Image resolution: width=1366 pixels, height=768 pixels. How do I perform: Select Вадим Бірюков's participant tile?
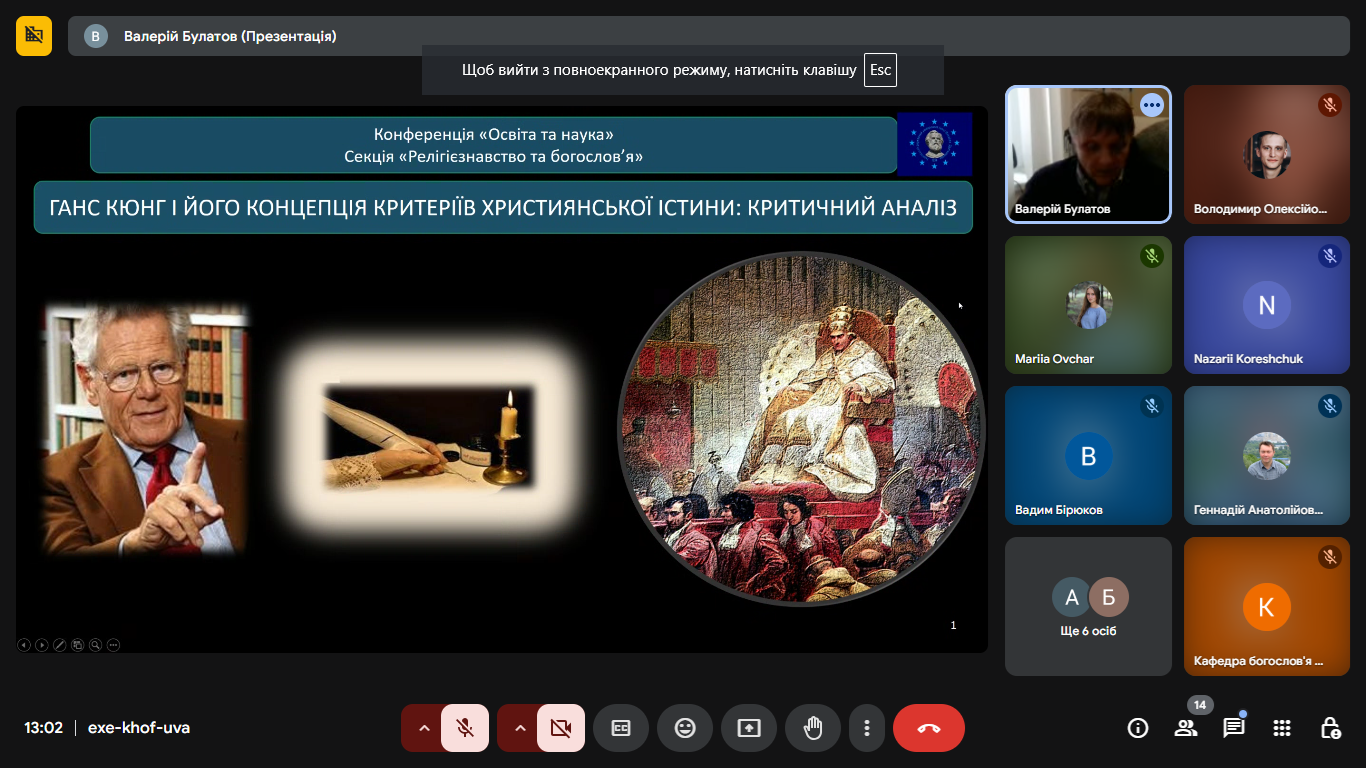[x=1088, y=455]
